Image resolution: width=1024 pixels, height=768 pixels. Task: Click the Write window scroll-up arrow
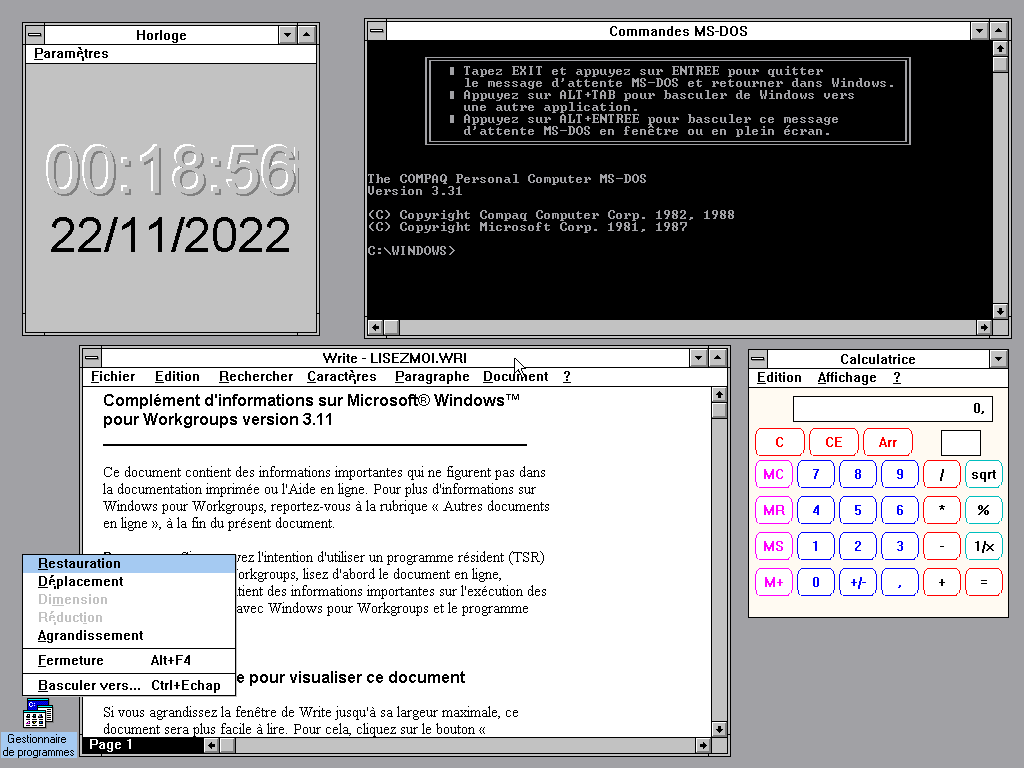(718, 394)
